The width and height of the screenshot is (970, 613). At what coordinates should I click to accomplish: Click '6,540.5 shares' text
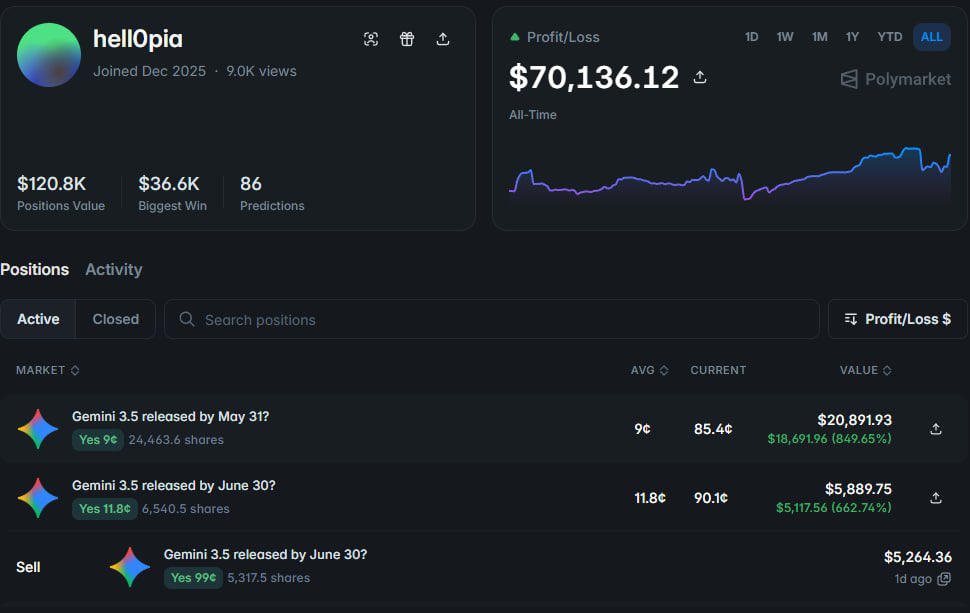tap(186, 508)
